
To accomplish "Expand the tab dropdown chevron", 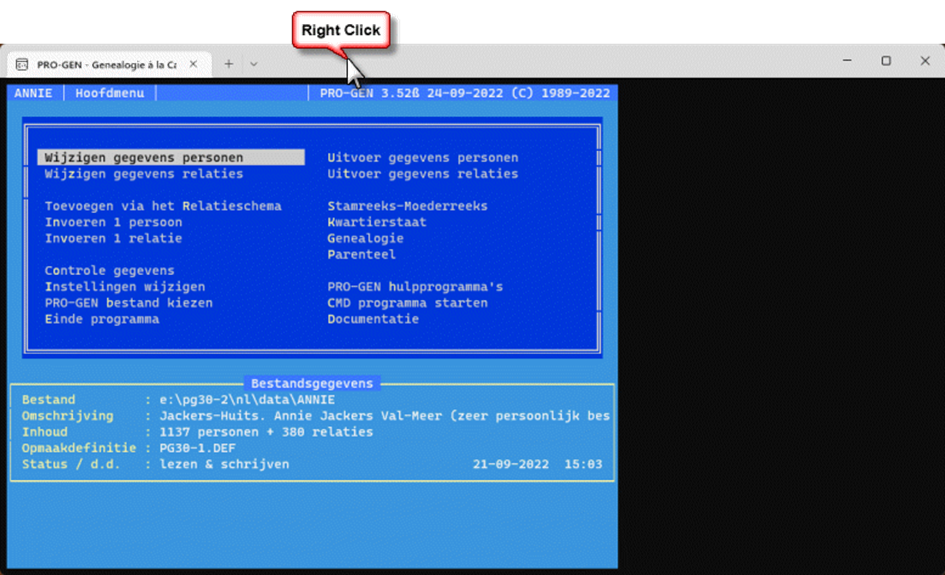I will pyautogui.click(x=254, y=64).
